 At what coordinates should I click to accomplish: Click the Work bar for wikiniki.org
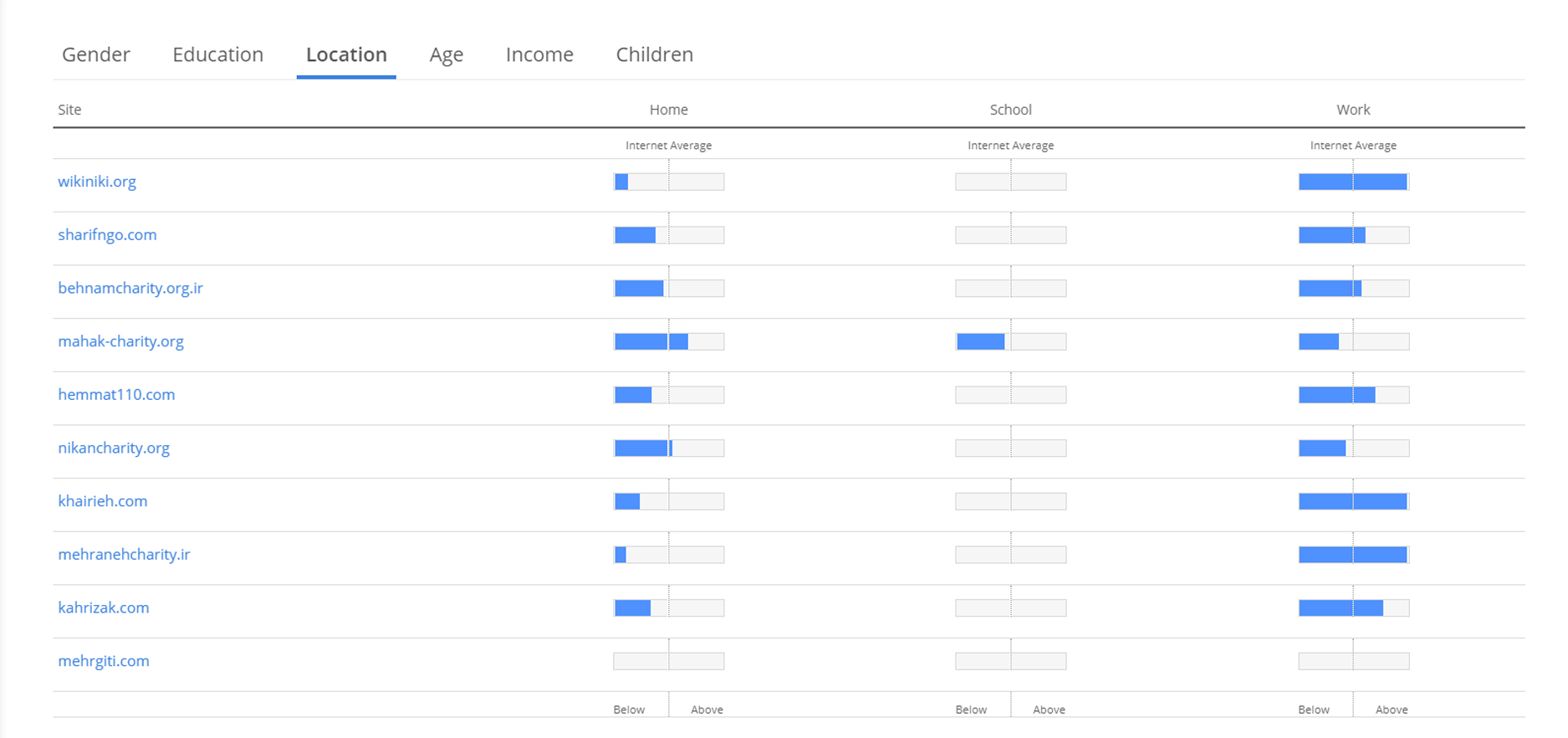tap(1353, 182)
